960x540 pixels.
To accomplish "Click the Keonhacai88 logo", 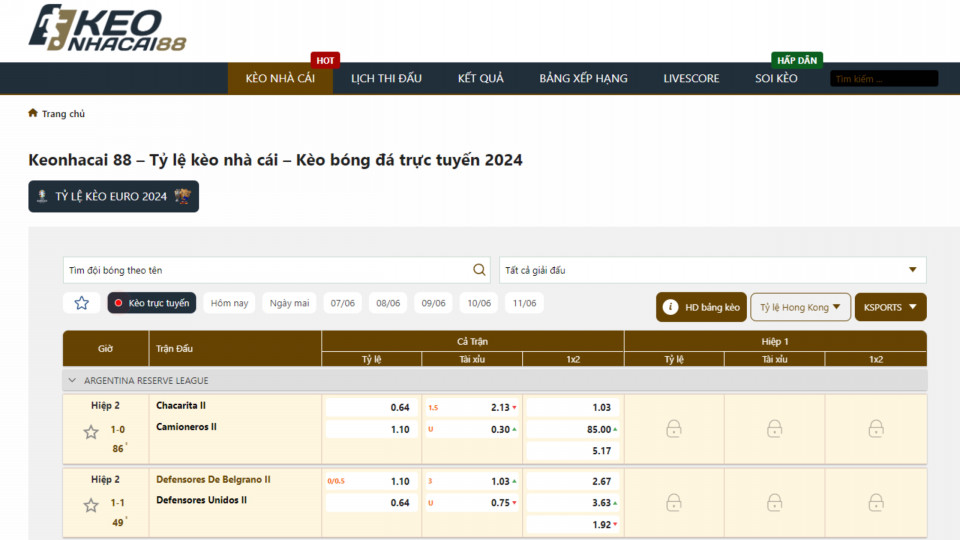I will (107, 28).
